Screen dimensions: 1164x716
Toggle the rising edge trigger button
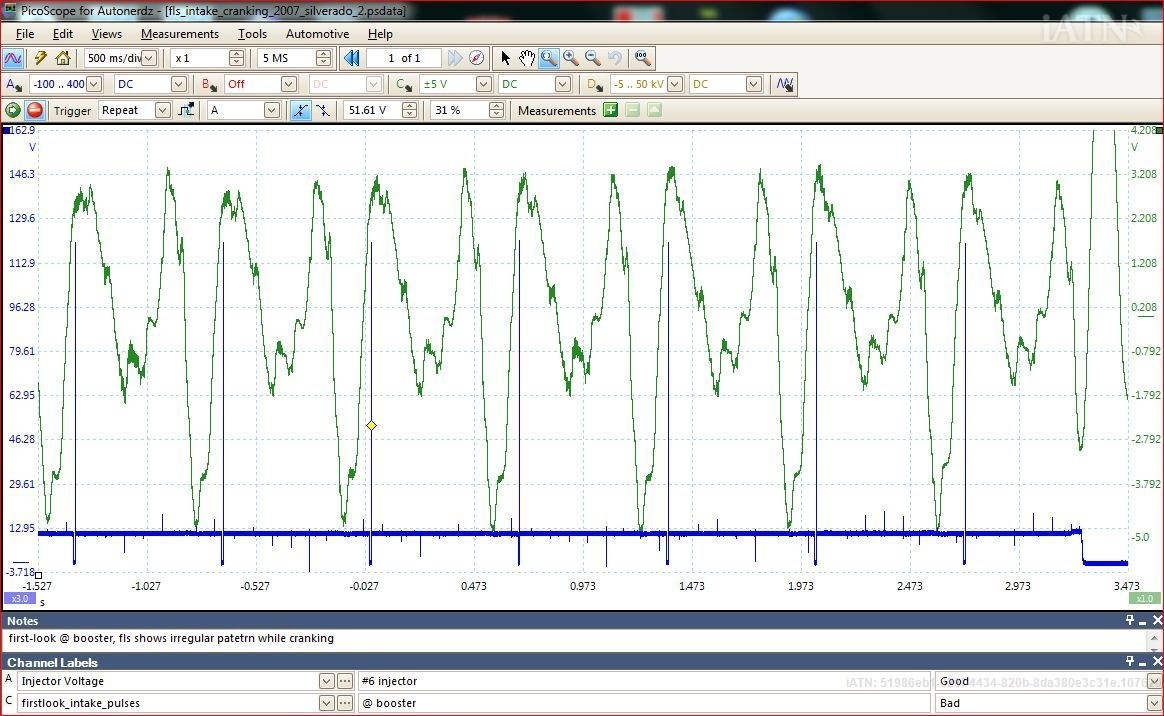click(300, 110)
